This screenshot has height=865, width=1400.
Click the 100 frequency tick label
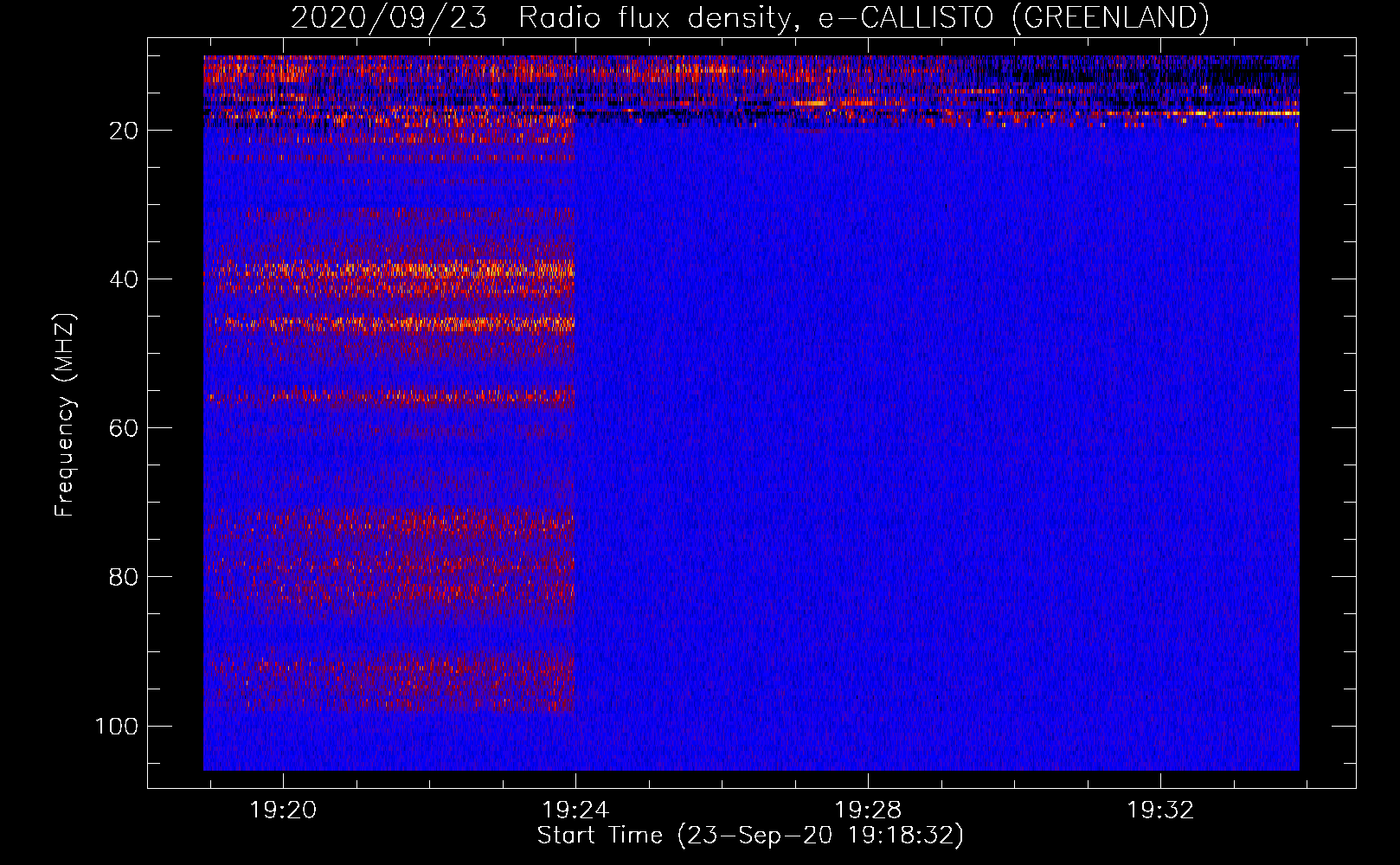click(117, 726)
